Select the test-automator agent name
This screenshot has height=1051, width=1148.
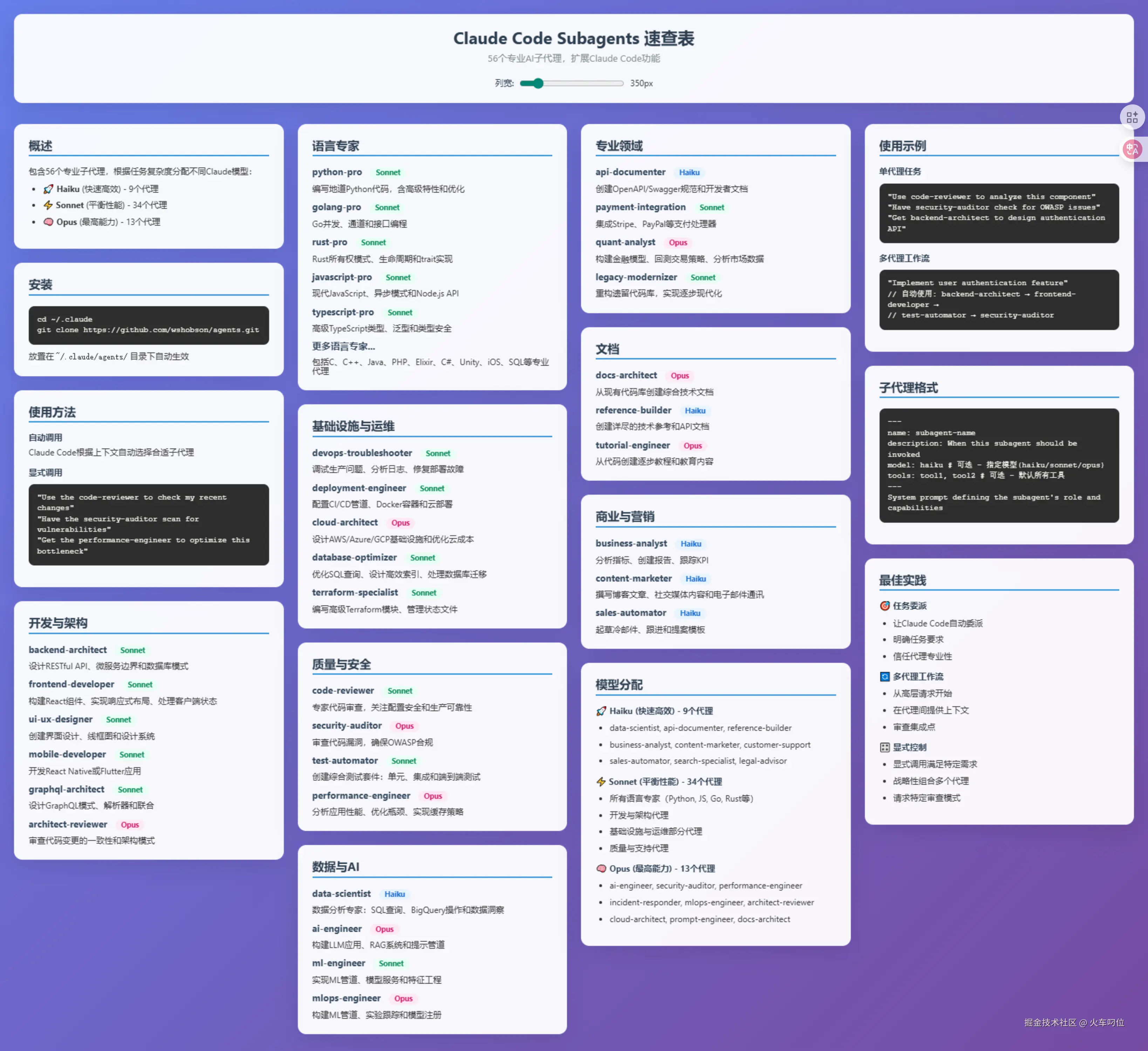click(345, 761)
